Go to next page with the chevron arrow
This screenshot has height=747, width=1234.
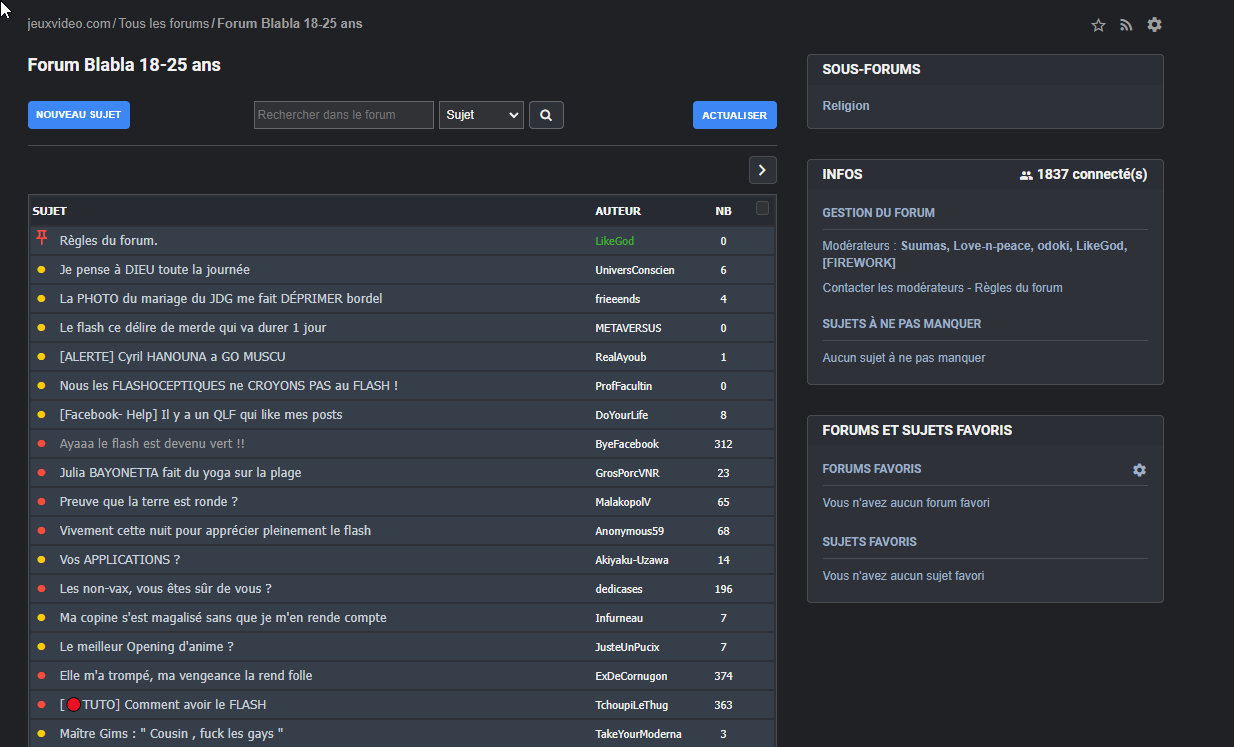click(762, 170)
